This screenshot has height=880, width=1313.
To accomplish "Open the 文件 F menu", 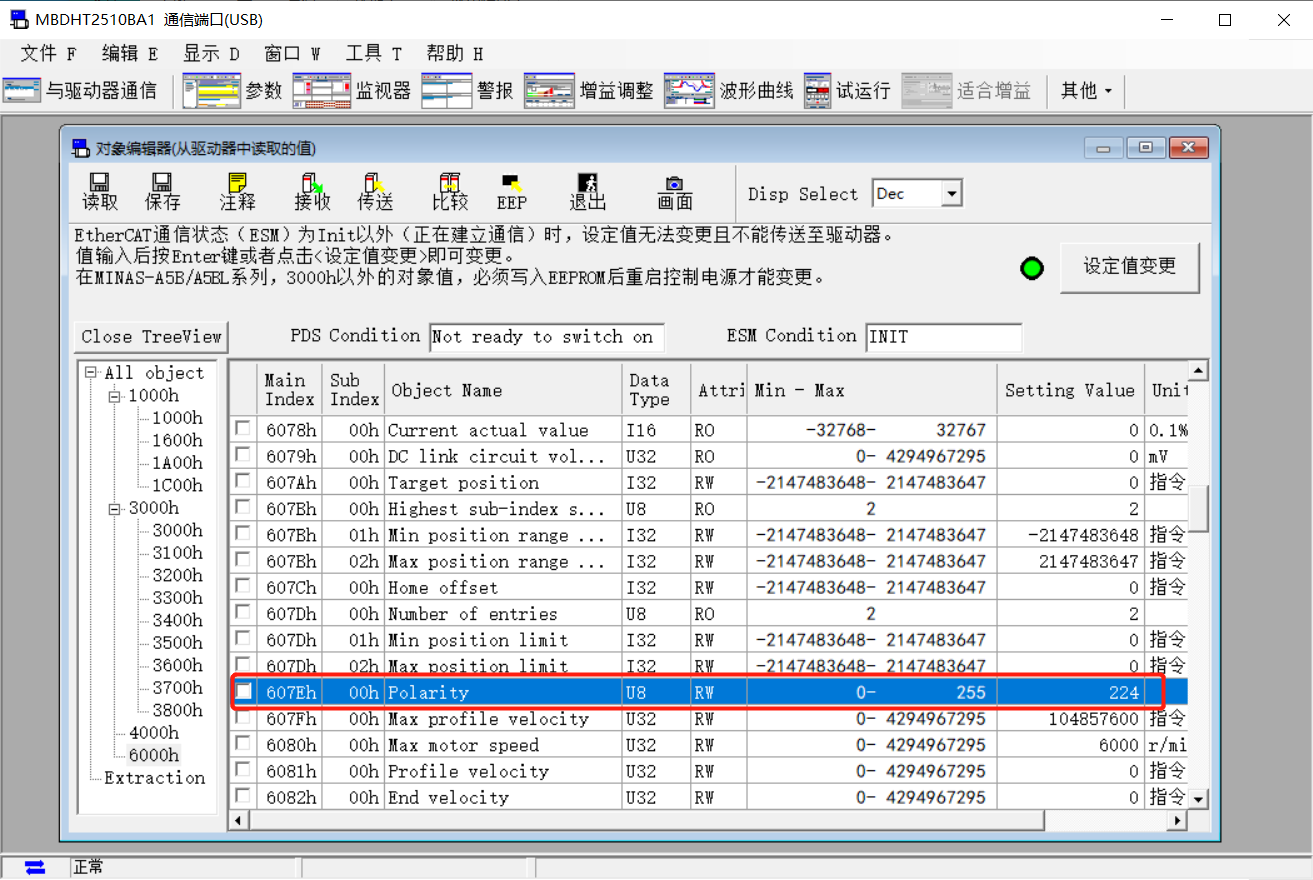I will (x=49, y=54).
